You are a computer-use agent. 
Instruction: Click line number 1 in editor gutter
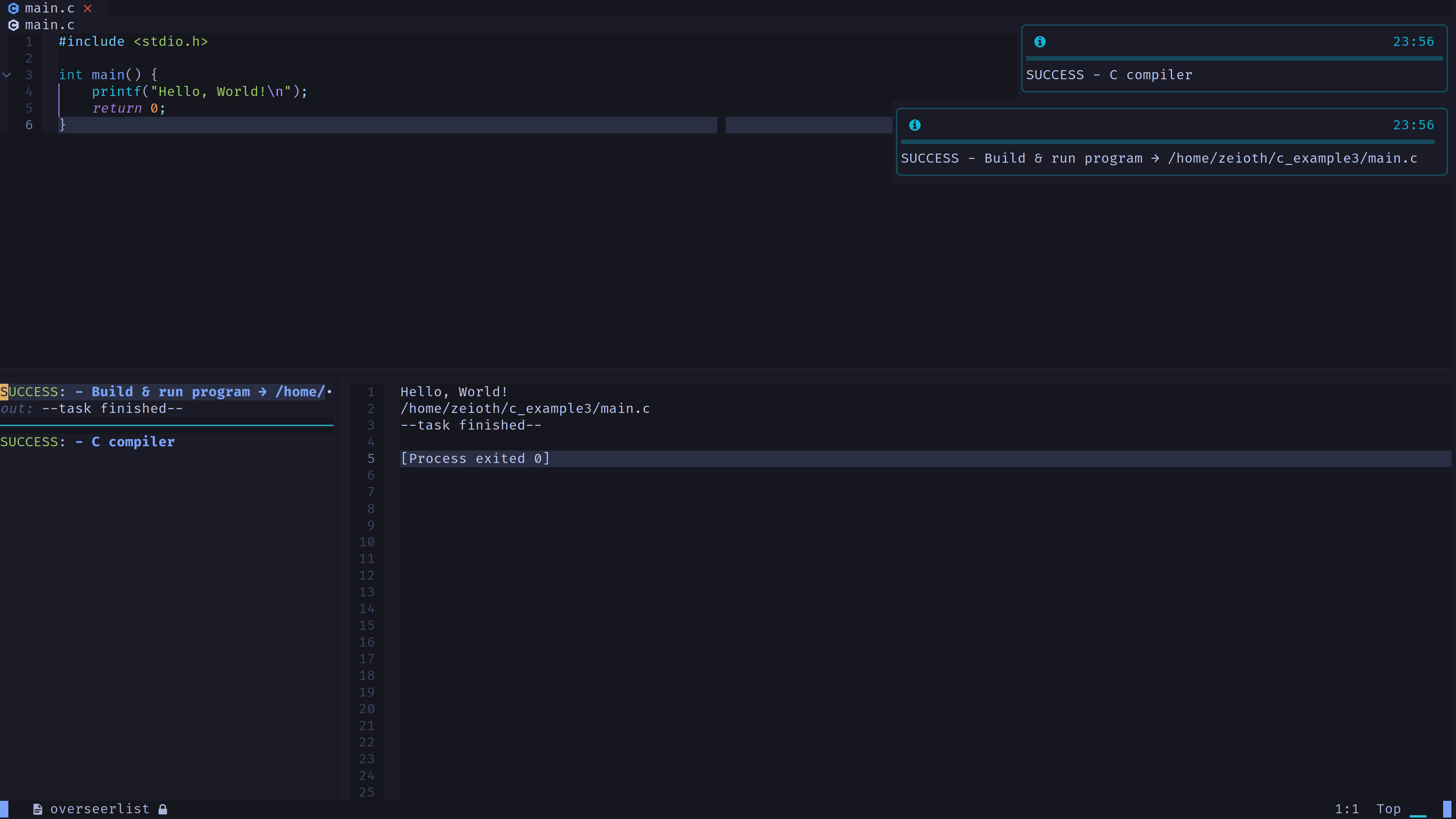[x=29, y=42]
